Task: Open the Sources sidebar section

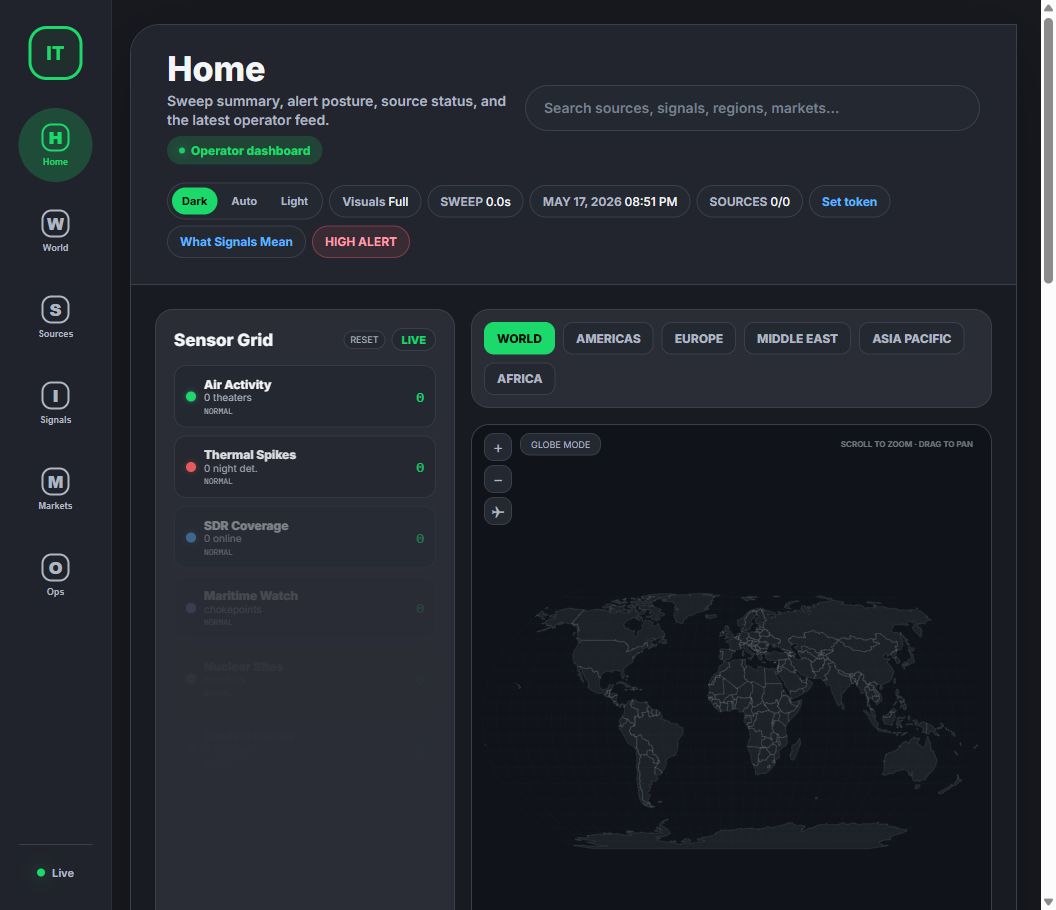Action: click(x=55, y=317)
